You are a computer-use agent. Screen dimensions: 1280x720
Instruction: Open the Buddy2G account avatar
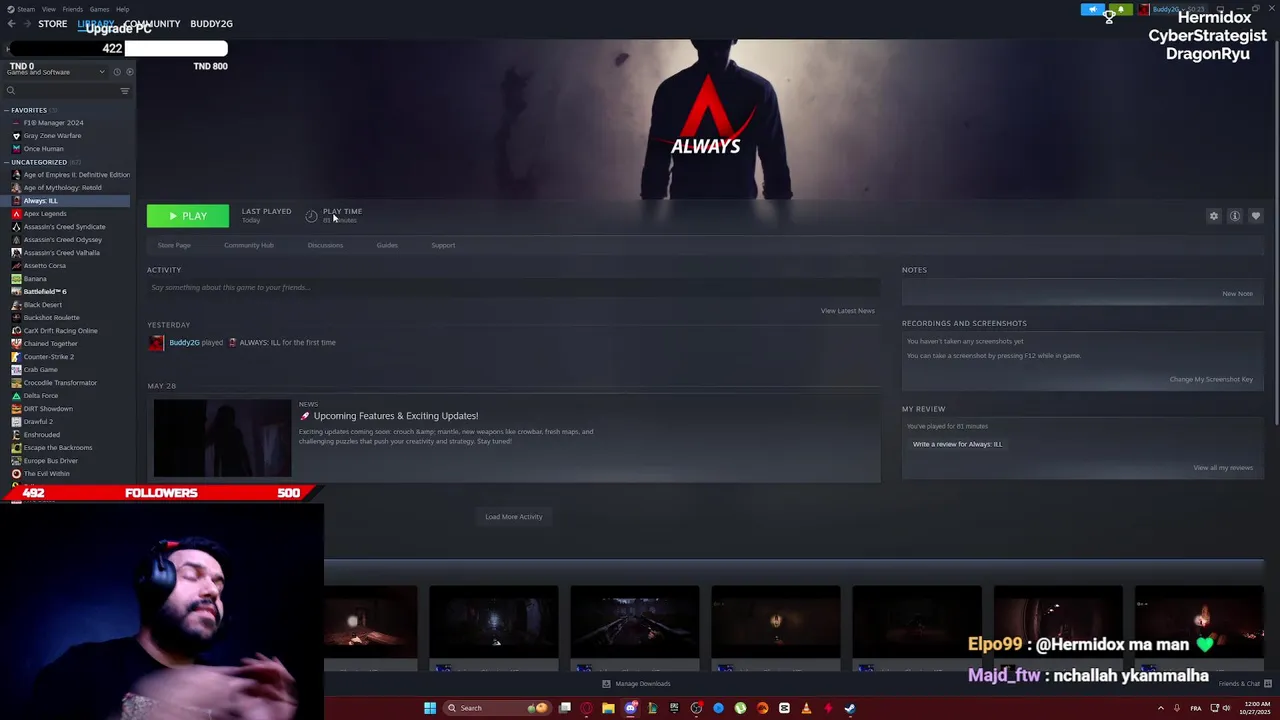coord(1144,10)
